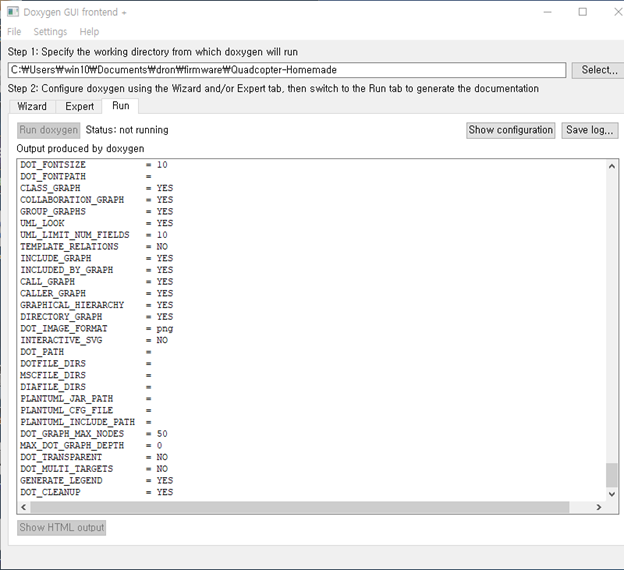
Task: Click the PLANTUML_JAR_PATH line
Action: pos(86,399)
